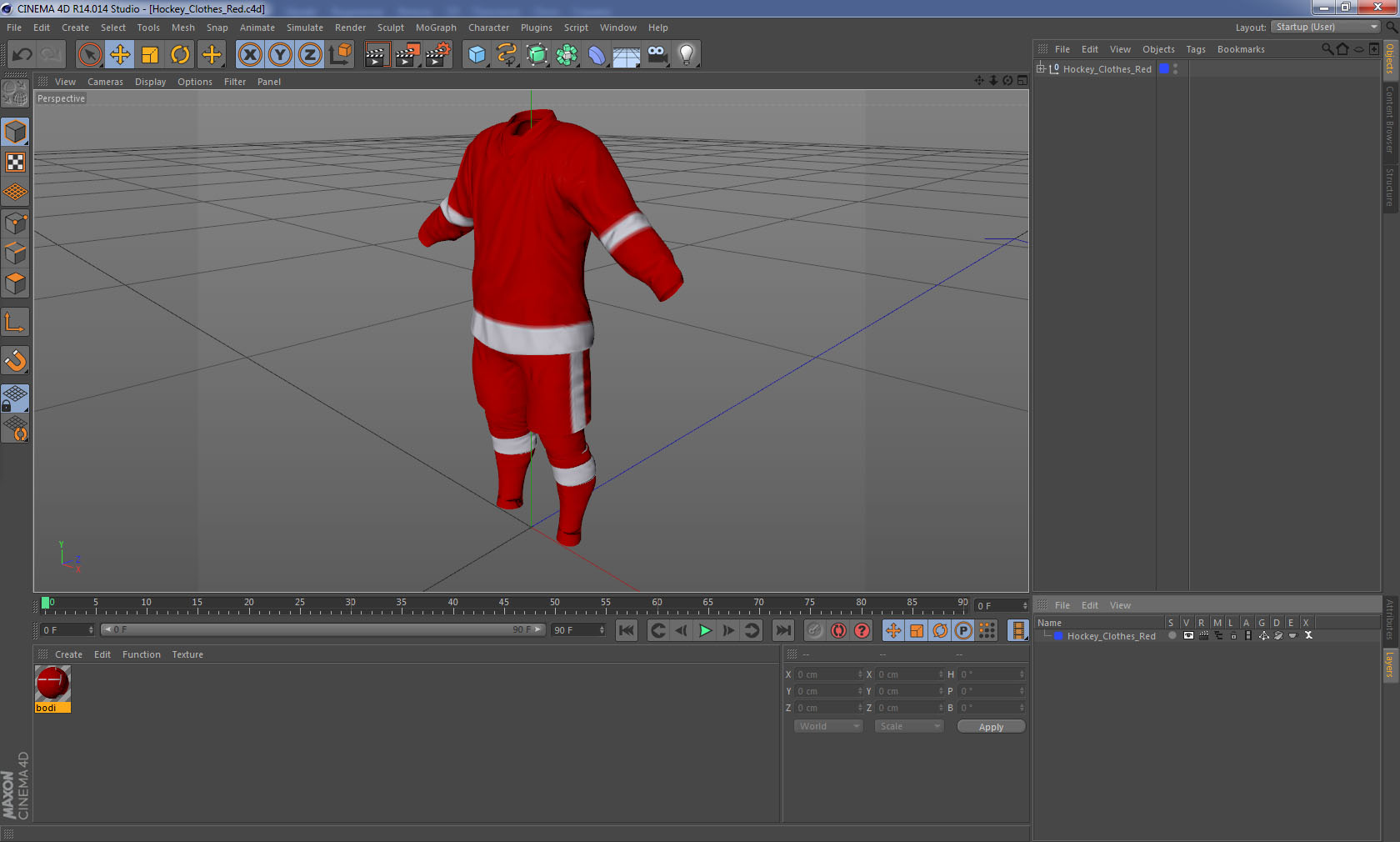This screenshot has height=842, width=1400.
Task: Open the Simulate menu
Action: [x=305, y=28]
